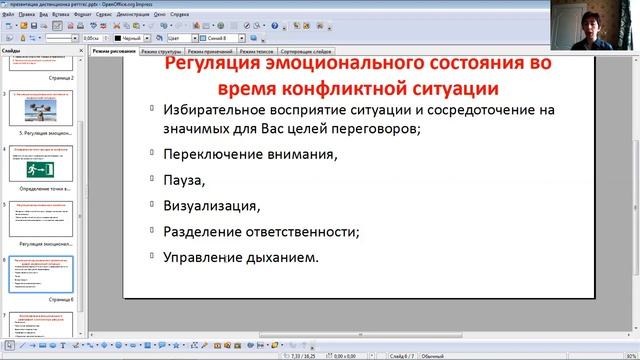The image size is (640, 360).
Task: Toggle the display grid icon
Action: pyautogui.click(x=234, y=26)
